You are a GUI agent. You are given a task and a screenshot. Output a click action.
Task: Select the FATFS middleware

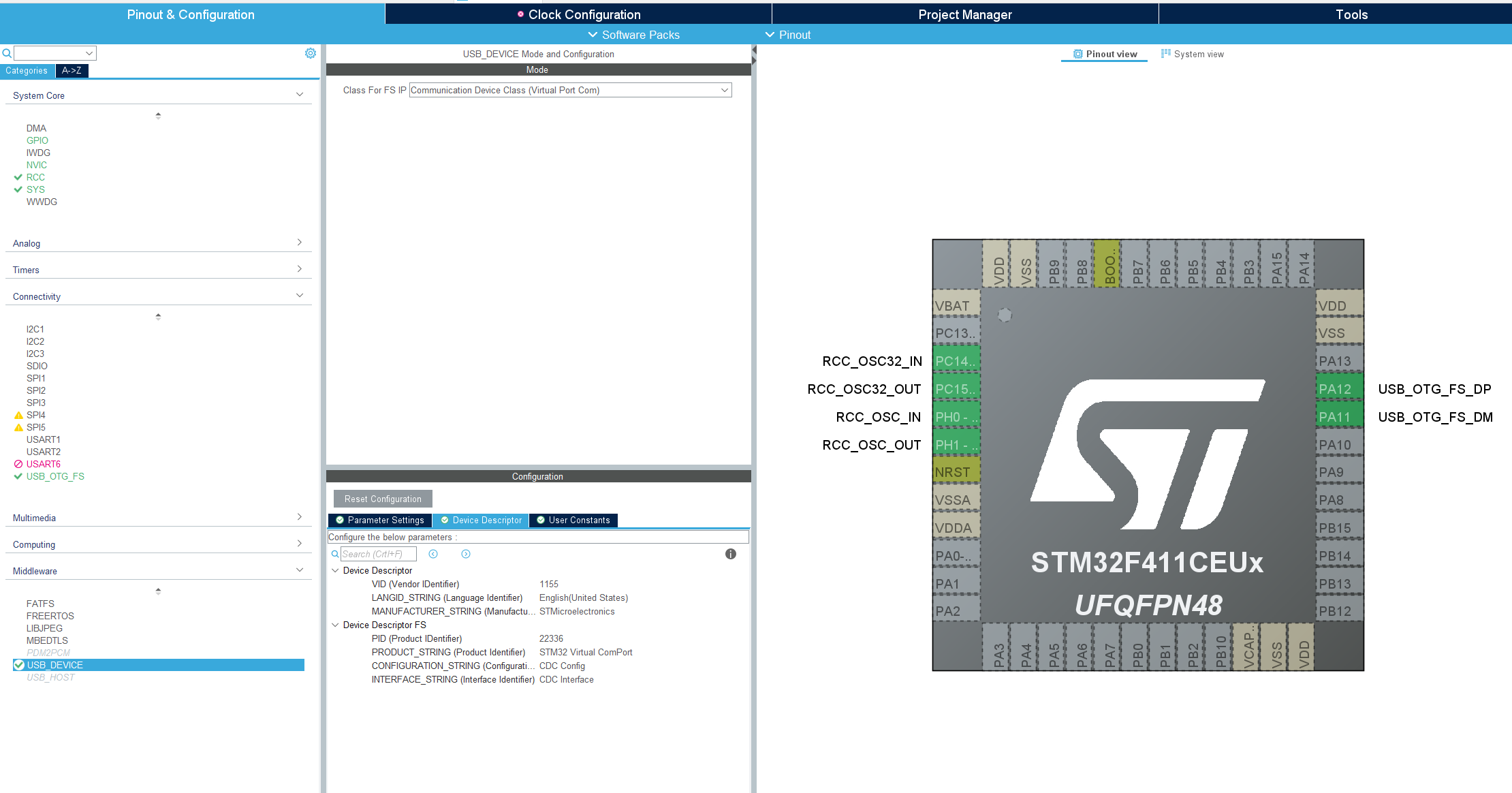point(40,604)
